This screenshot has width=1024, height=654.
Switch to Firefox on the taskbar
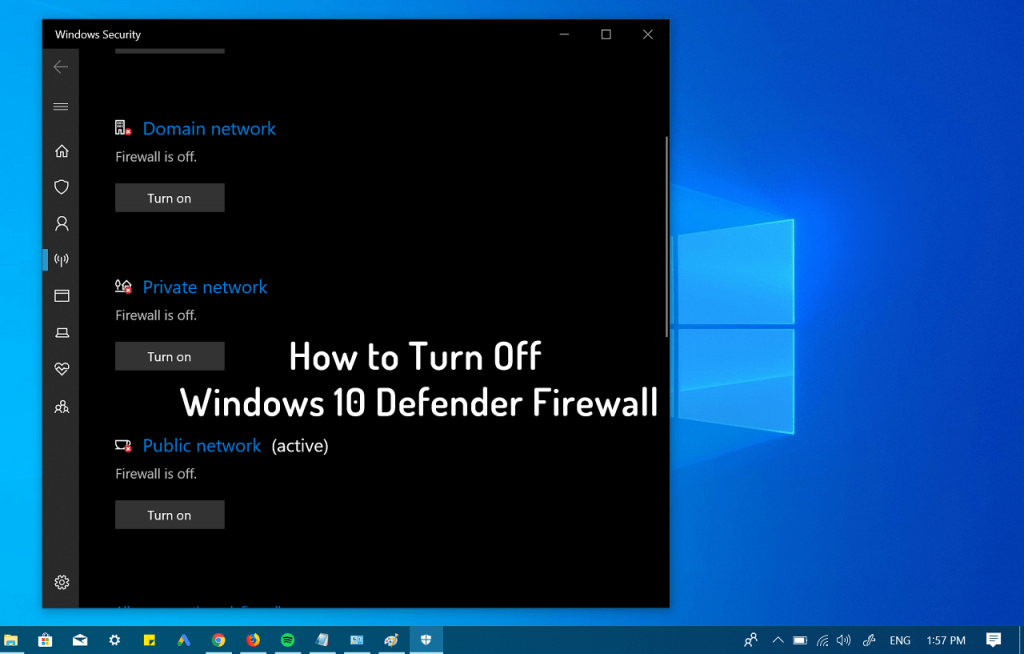[253, 640]
